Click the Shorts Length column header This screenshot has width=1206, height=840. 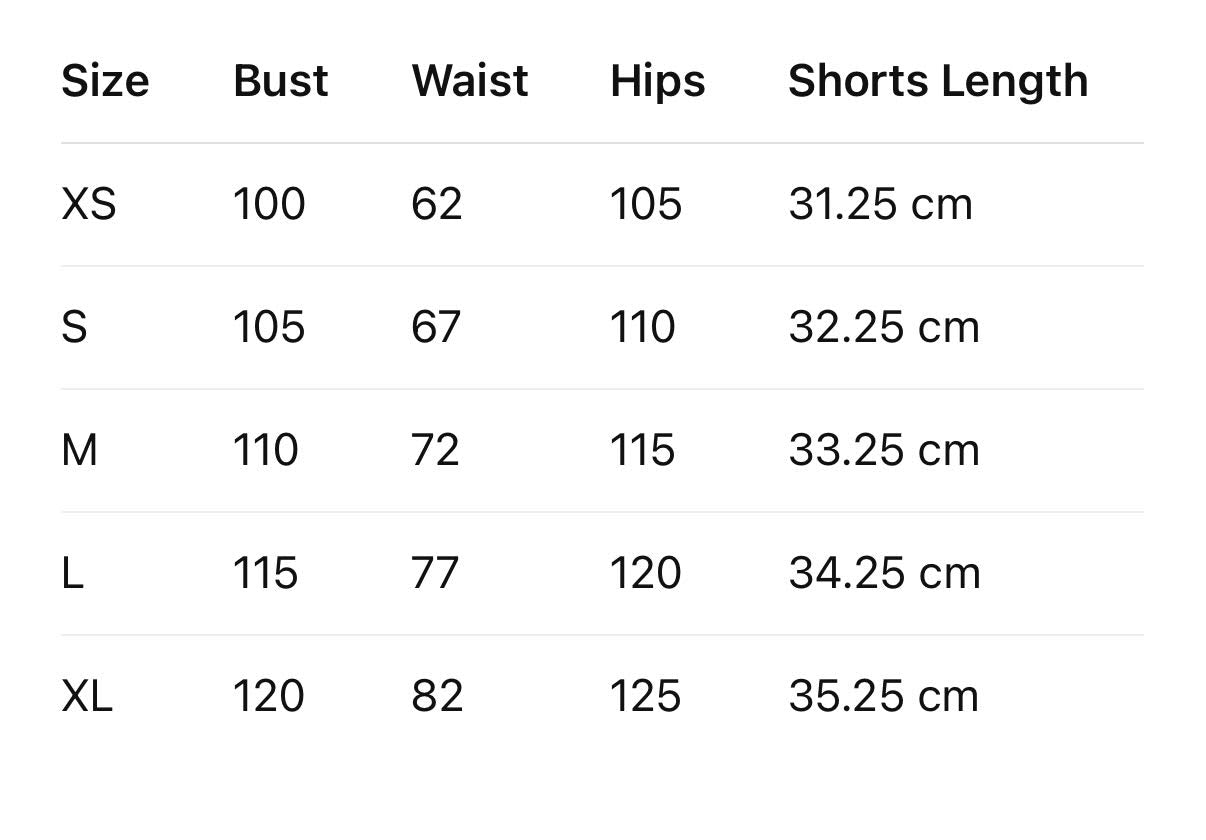[937, 81]
